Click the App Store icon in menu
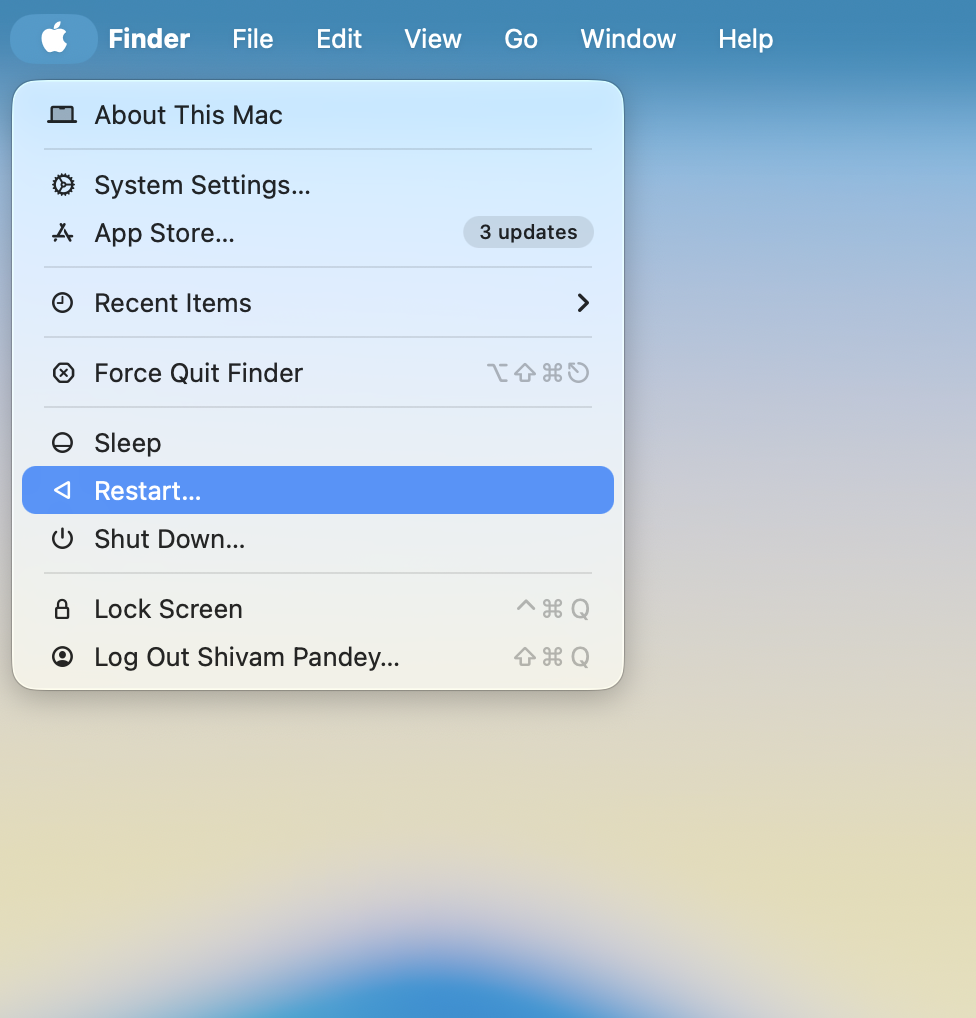Image resolution: width=976 pixels, height=1018 pixels. (63, 233)
